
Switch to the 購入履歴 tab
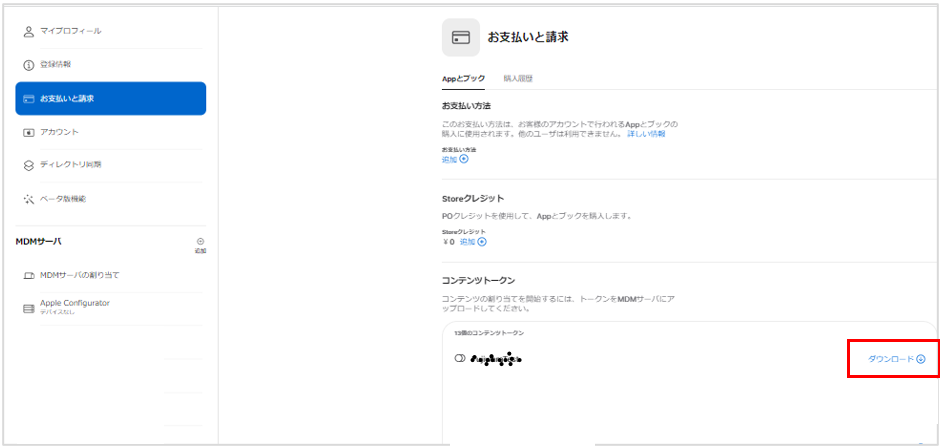click(x=518, y=79)
